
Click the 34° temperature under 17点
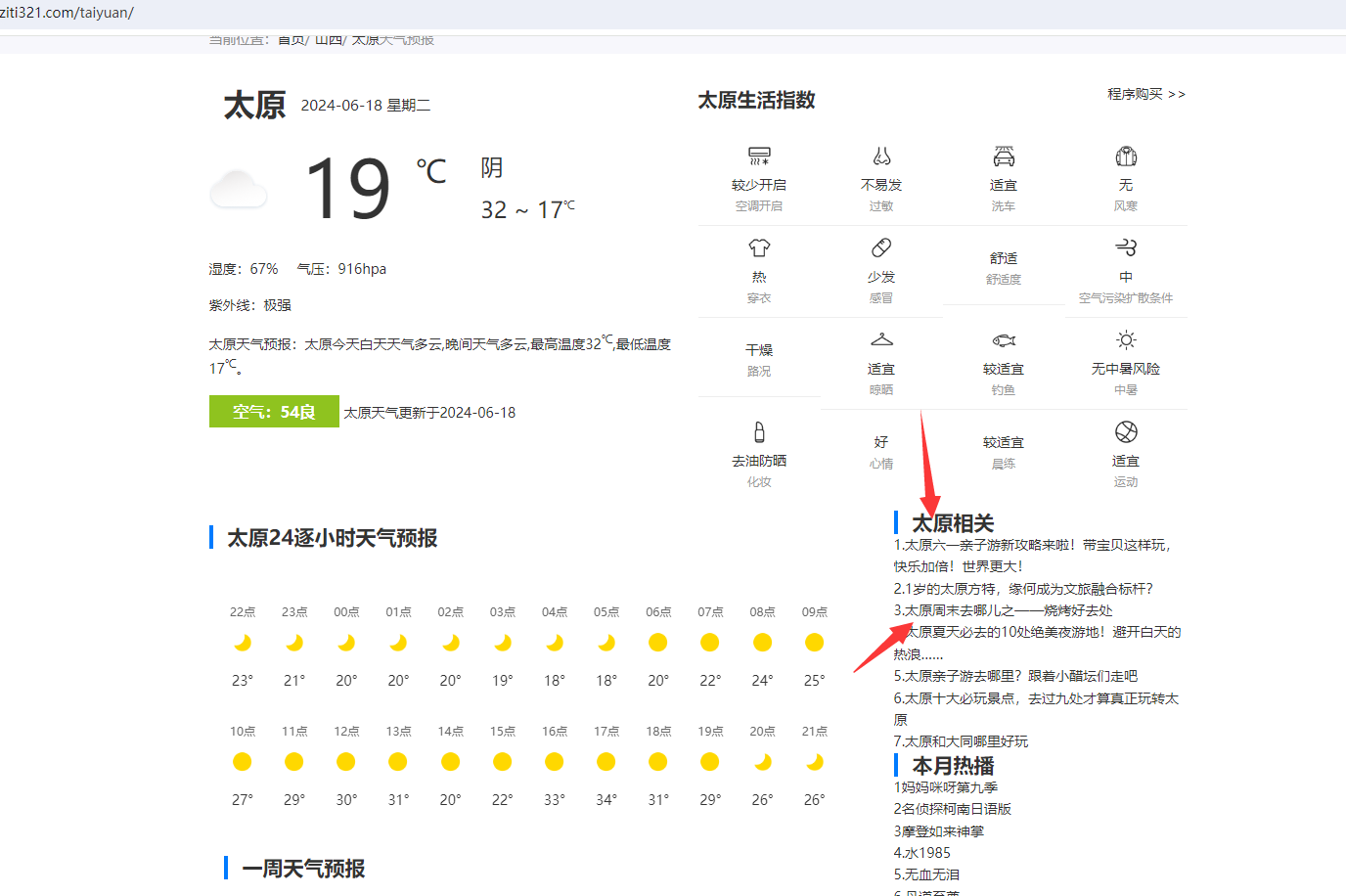coord(606,800)
